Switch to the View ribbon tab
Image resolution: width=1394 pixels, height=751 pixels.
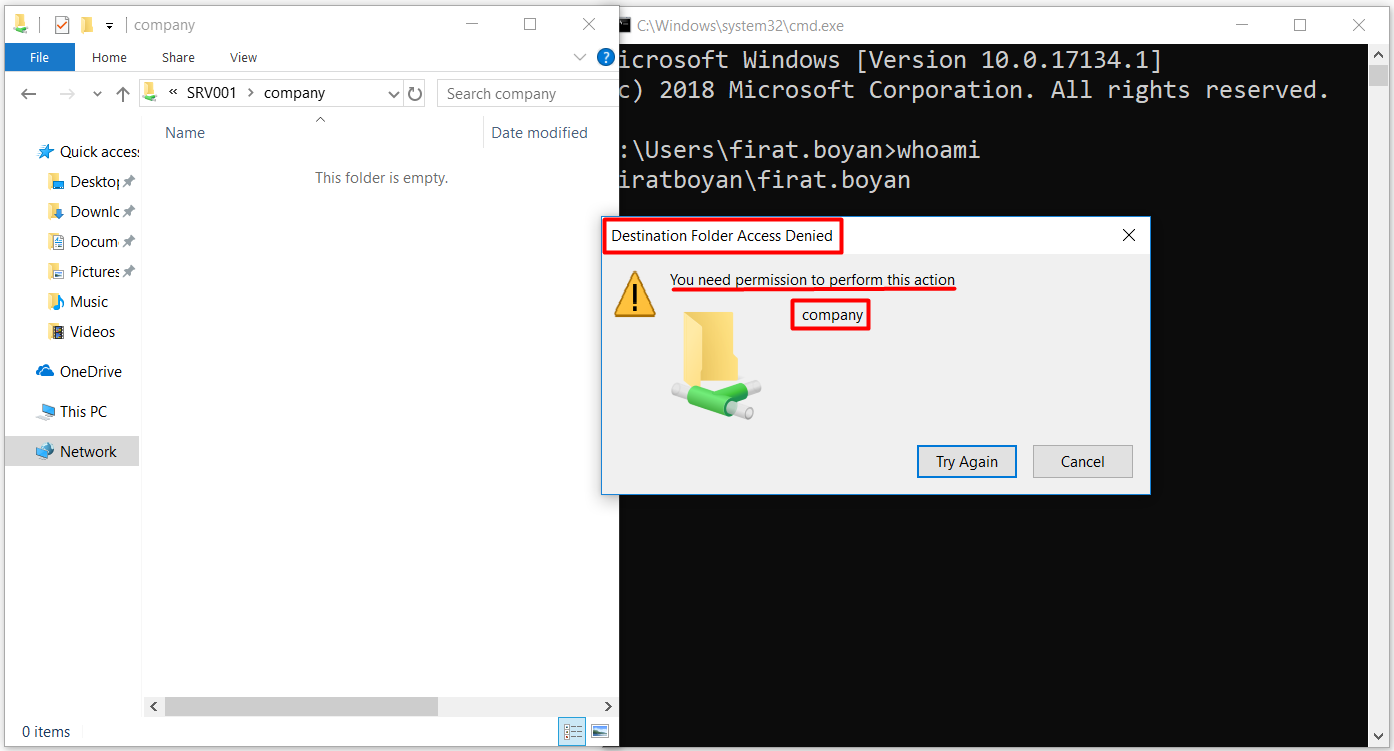[243, 57]
